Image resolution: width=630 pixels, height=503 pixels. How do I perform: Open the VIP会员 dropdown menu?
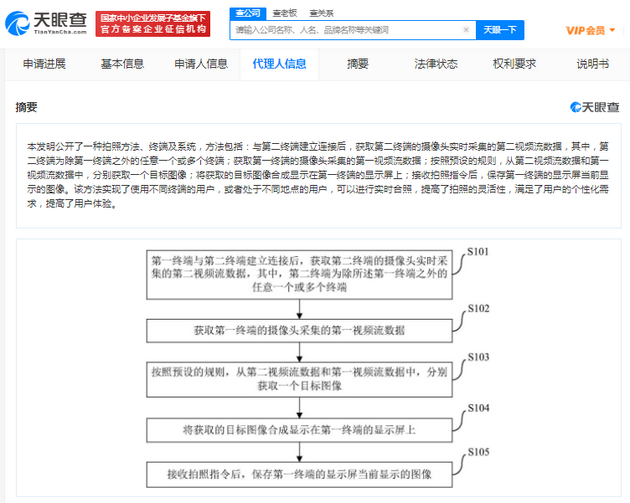tap(592, 30)
